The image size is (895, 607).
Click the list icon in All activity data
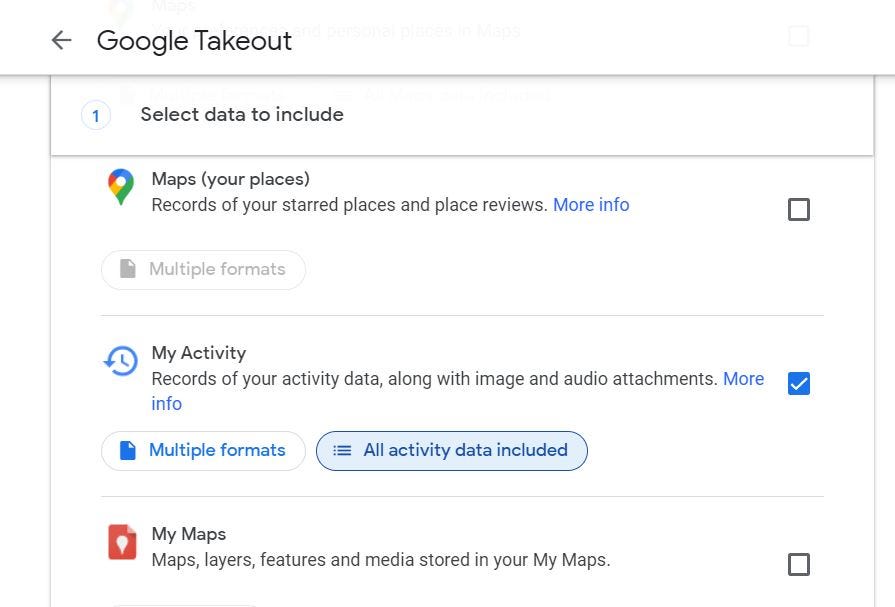(x=342, y=451)
